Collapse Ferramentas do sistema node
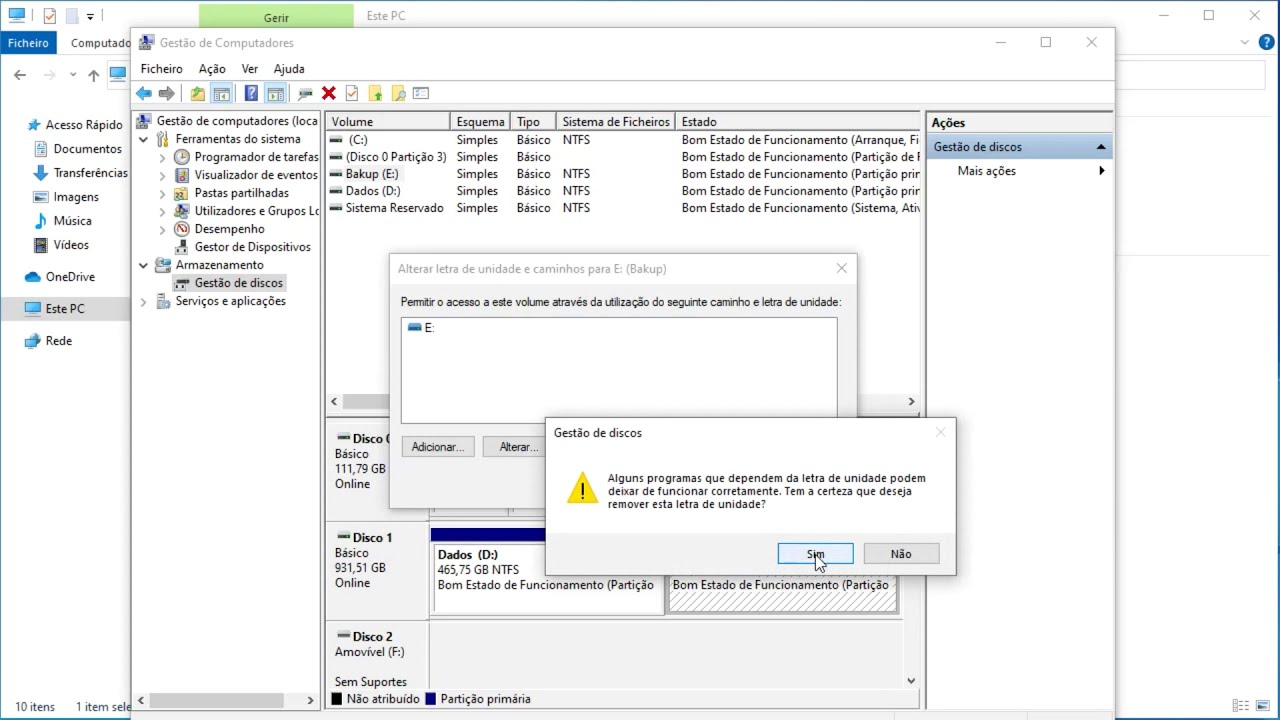Image resolution: width=1280 pixels, height=720 pixels. pos(143,139)
